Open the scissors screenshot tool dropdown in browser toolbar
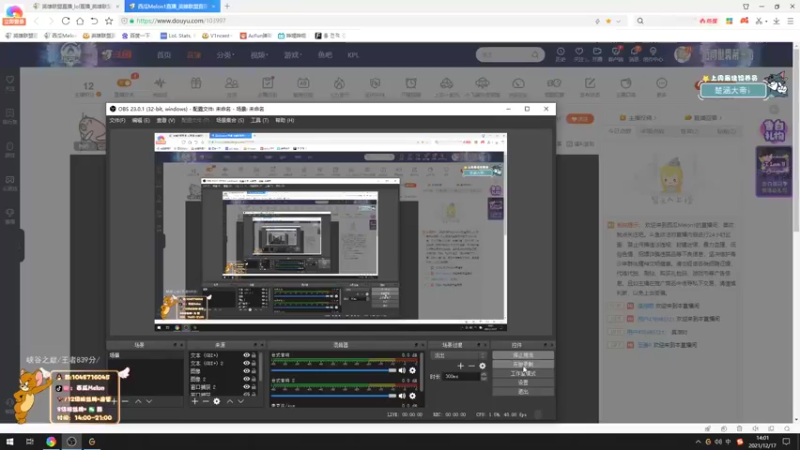 point(766,21)
